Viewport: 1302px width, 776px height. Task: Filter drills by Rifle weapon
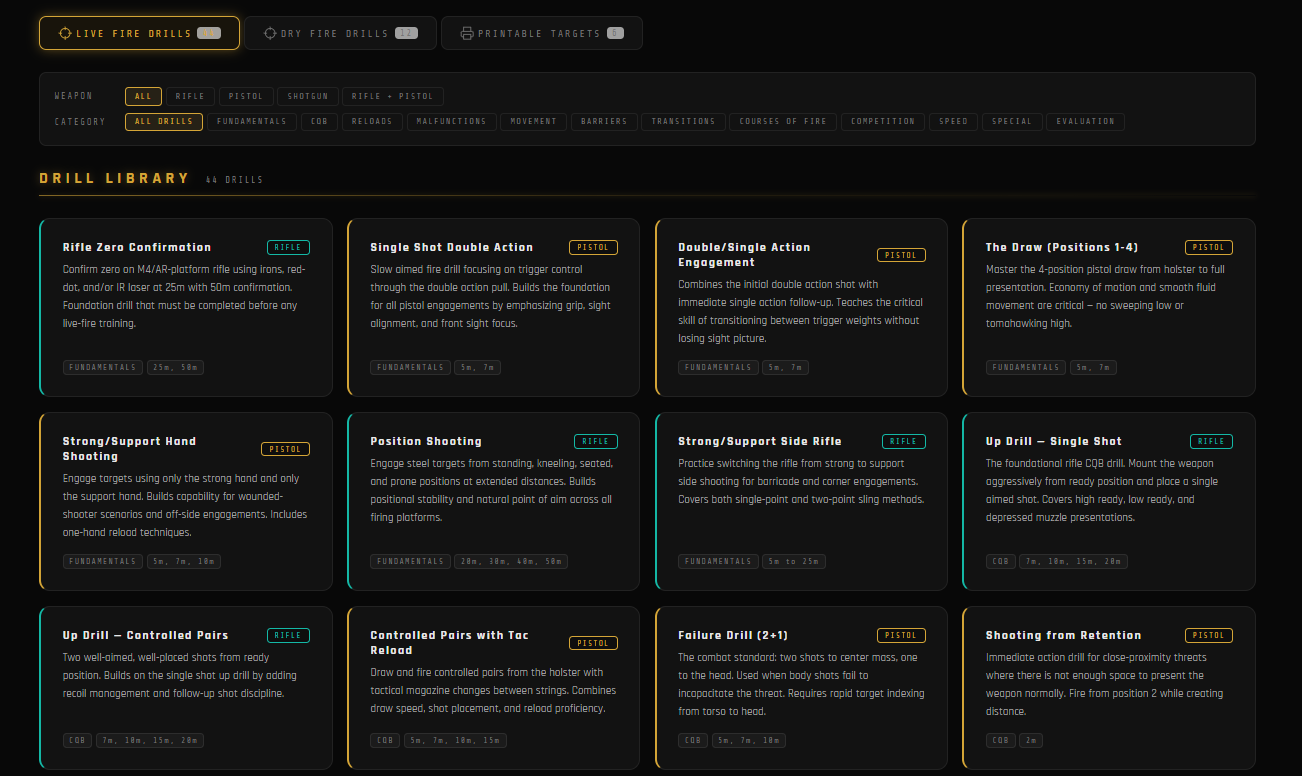click(x=190, y=97)
